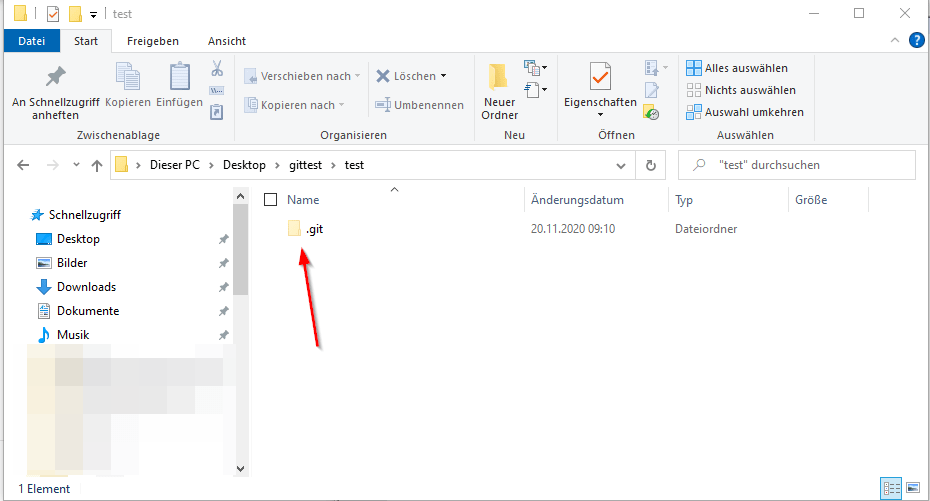
Task: Click the new folder icon in title bar
Action: (x=75, y=14)
